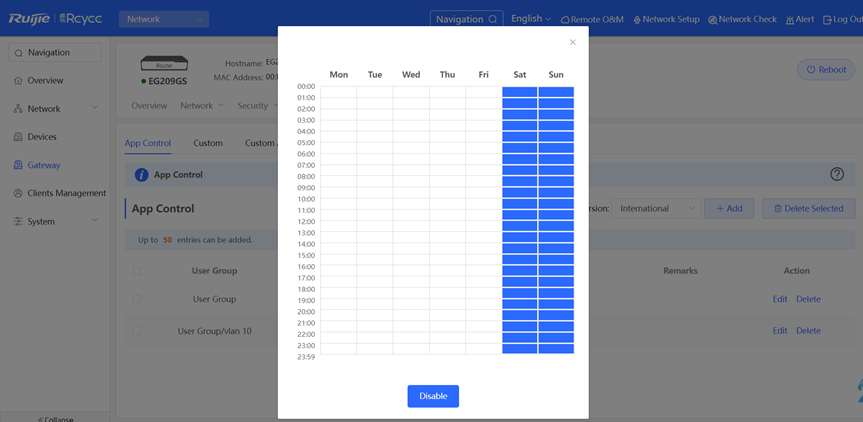The height and width of the screenshot is (422, 863).
Task: Open Devices in the sidebar
Action: (42, 137)
